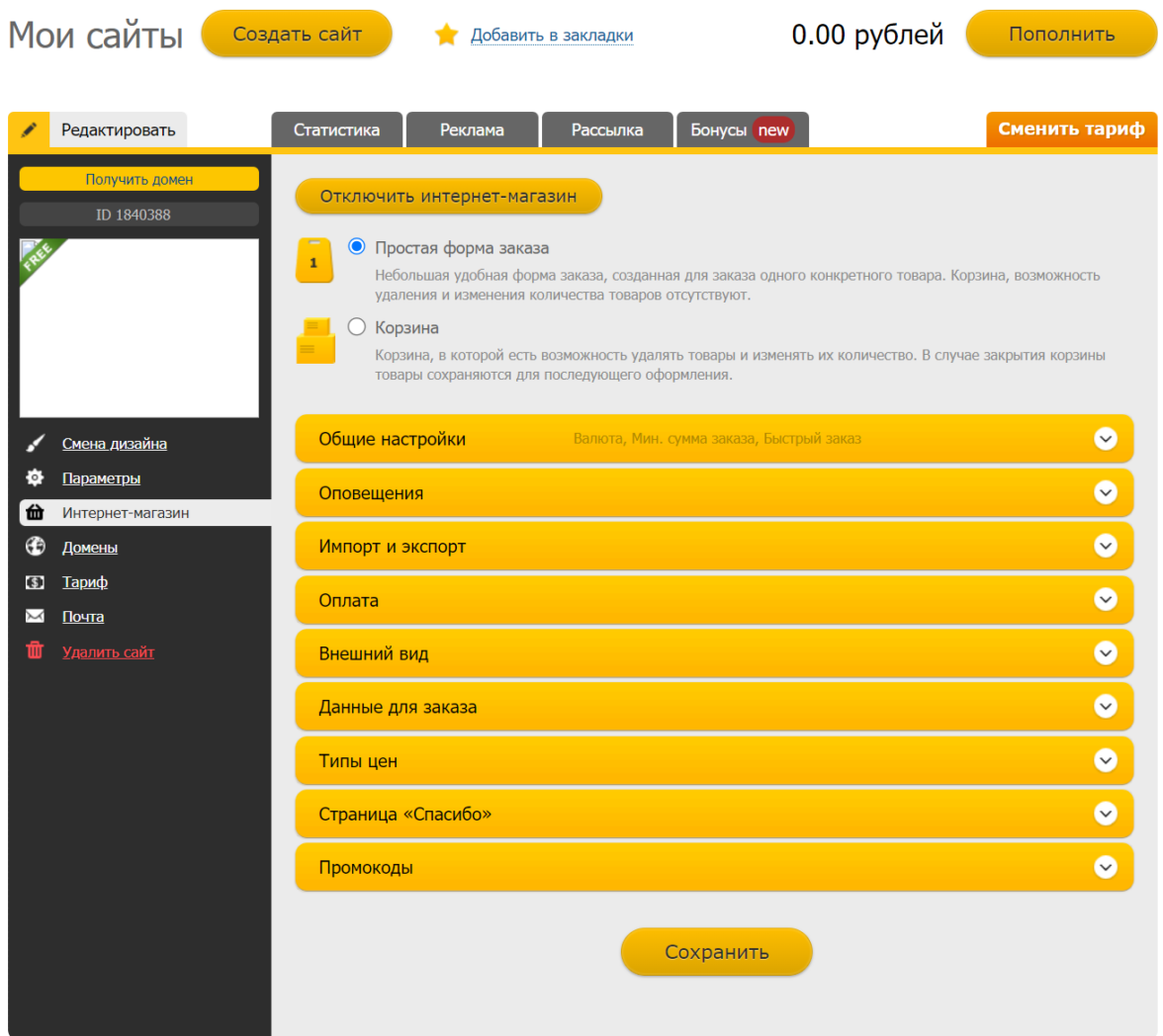Open the Бонусы tab

click(743, 129)
